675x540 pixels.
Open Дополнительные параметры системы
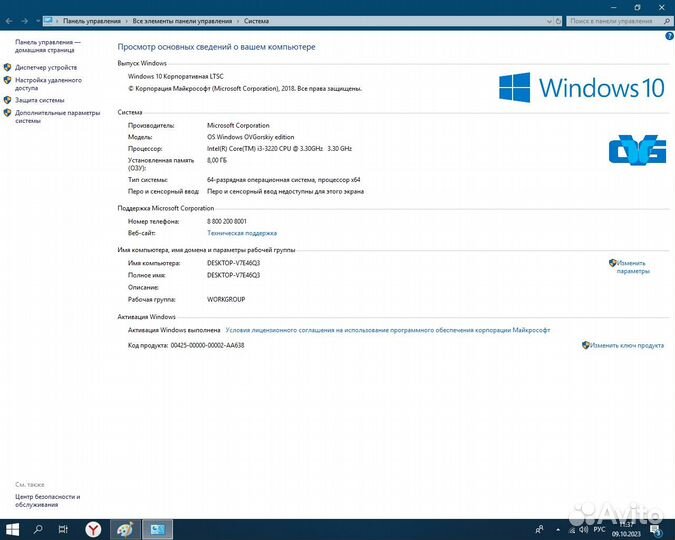tap(58, 117)
